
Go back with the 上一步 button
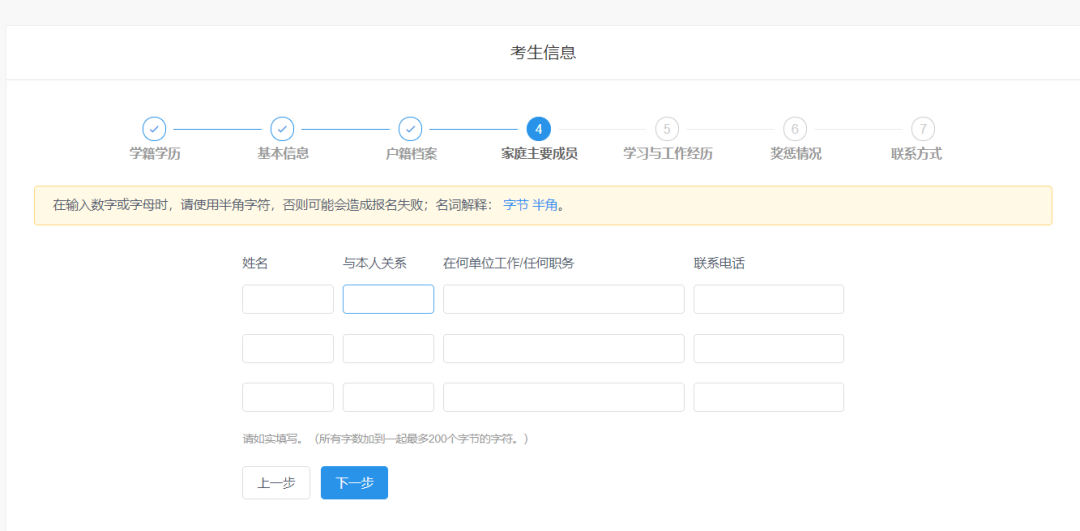coord(276,483)
